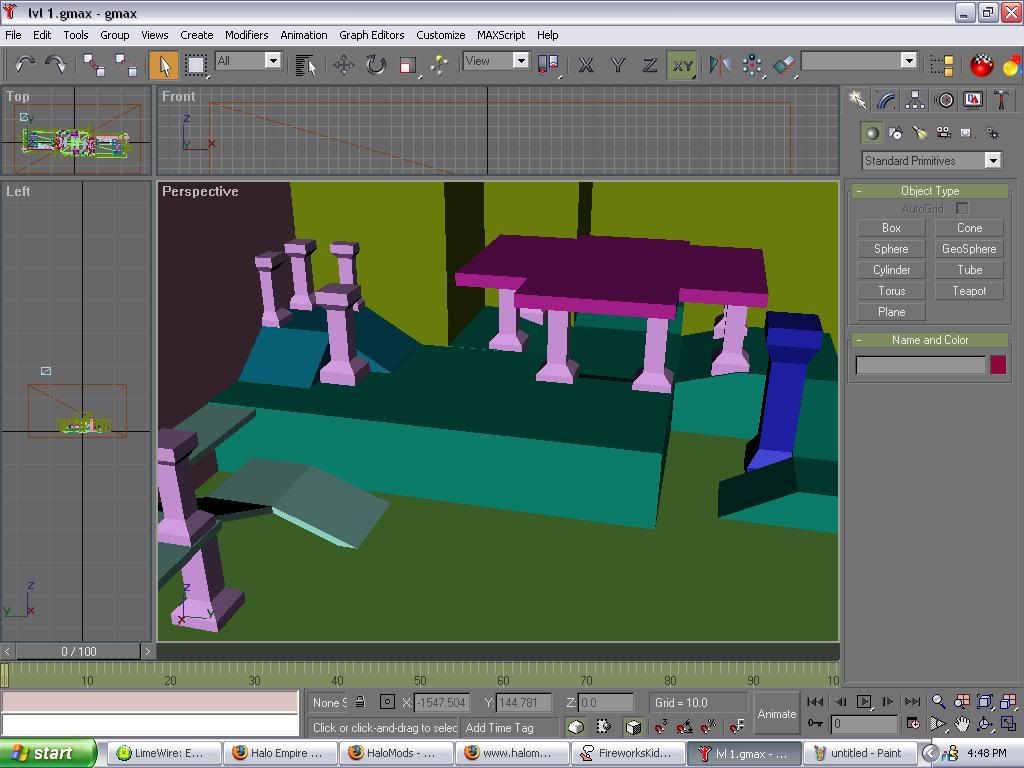1024x768 pixels.
Task: Click the object name input field
Action: pyautogui.click(x=920, y=365)
